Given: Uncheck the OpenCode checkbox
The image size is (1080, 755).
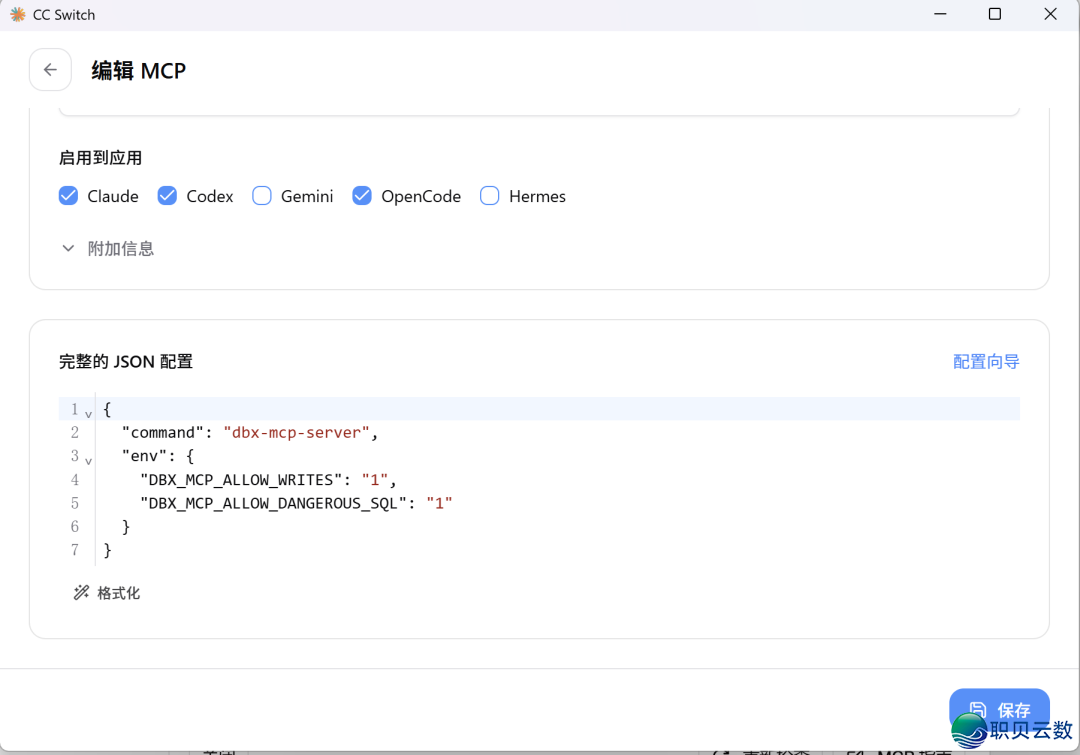Looking at the screenshot, I should pos(362,196).
